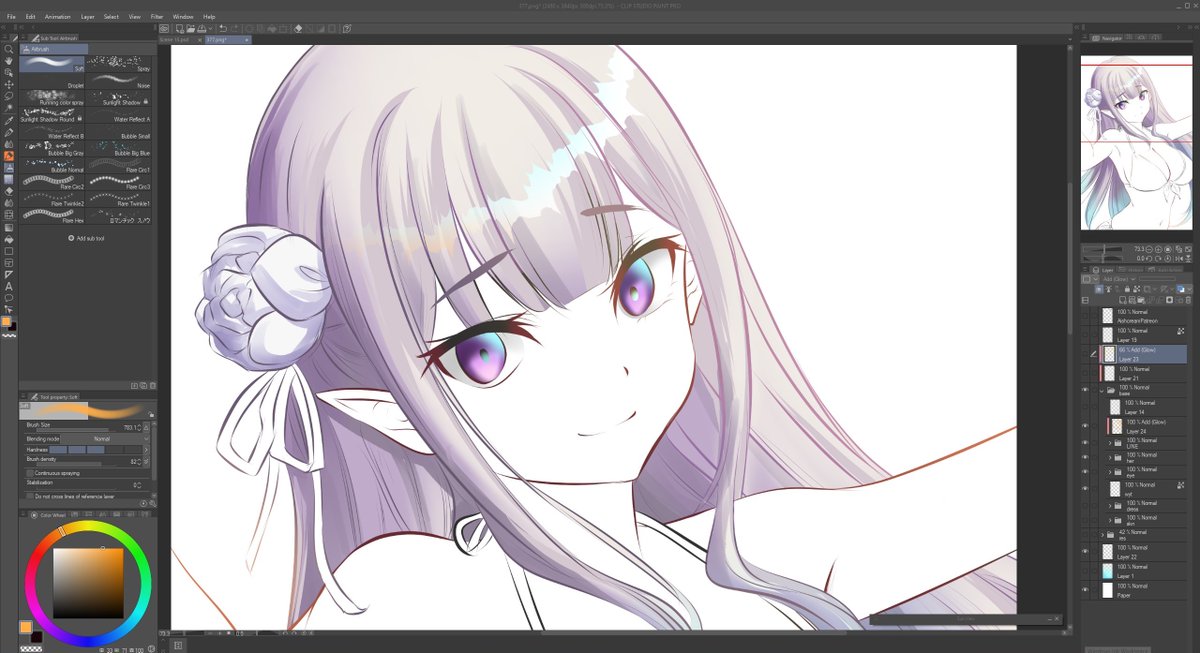Screen dimensions: 1200x653
Task: Choose the Flare Hex sub tool
Action: (x=53, y=216)
